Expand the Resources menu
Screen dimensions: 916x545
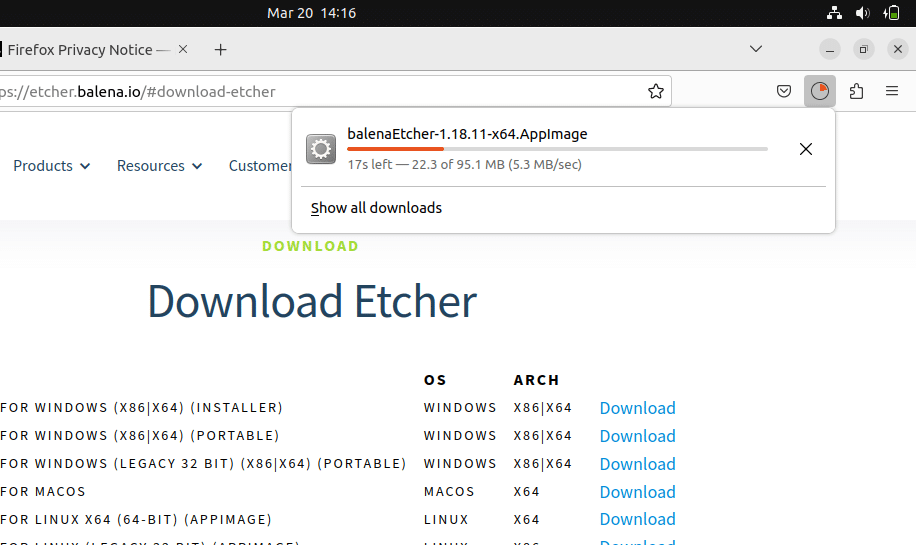159,166
